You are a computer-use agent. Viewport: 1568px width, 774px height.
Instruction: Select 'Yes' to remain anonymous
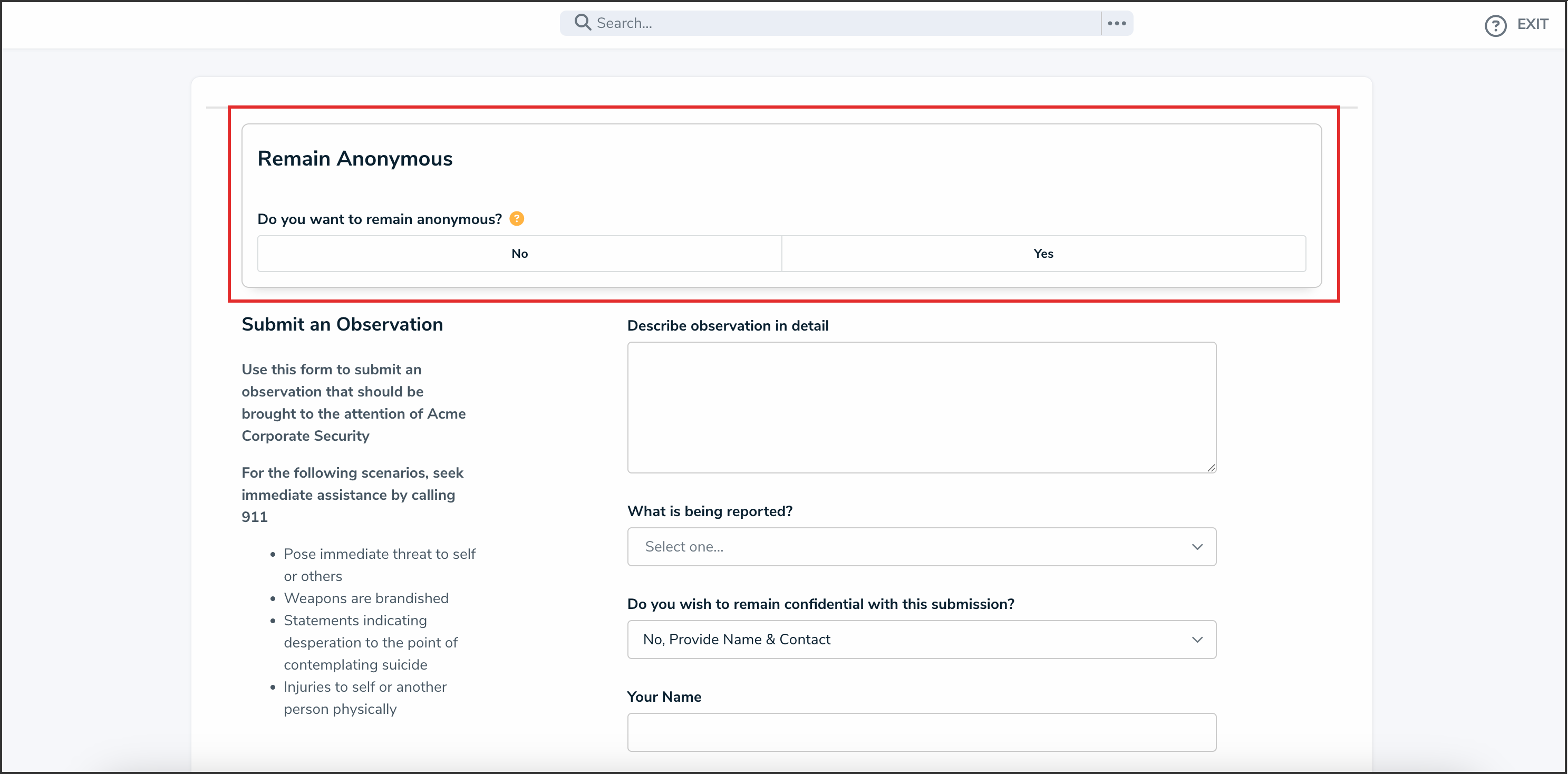coord(1043,254)
